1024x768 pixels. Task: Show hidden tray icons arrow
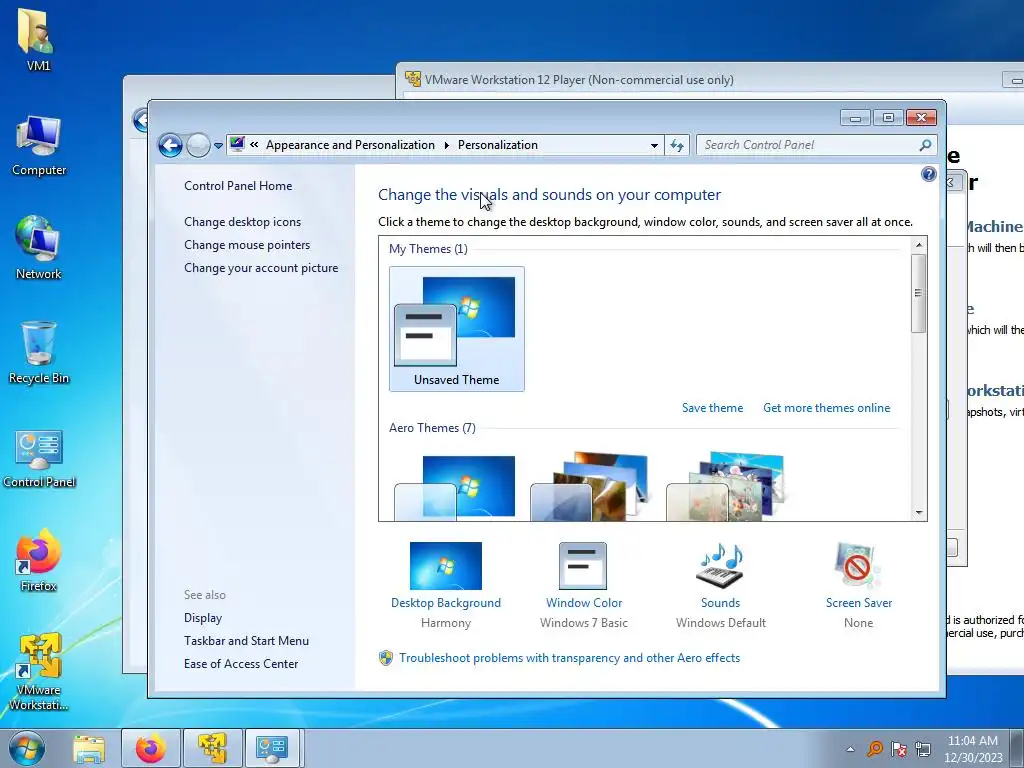tap(850, 749)
